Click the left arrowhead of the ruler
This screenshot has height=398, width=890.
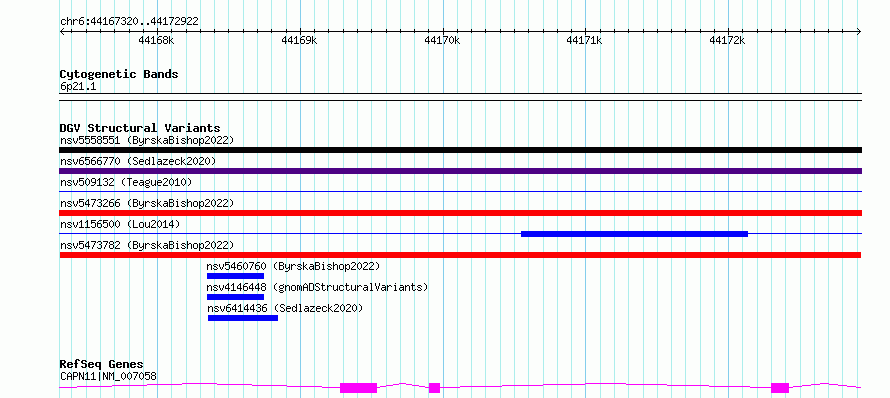(62, 32)
